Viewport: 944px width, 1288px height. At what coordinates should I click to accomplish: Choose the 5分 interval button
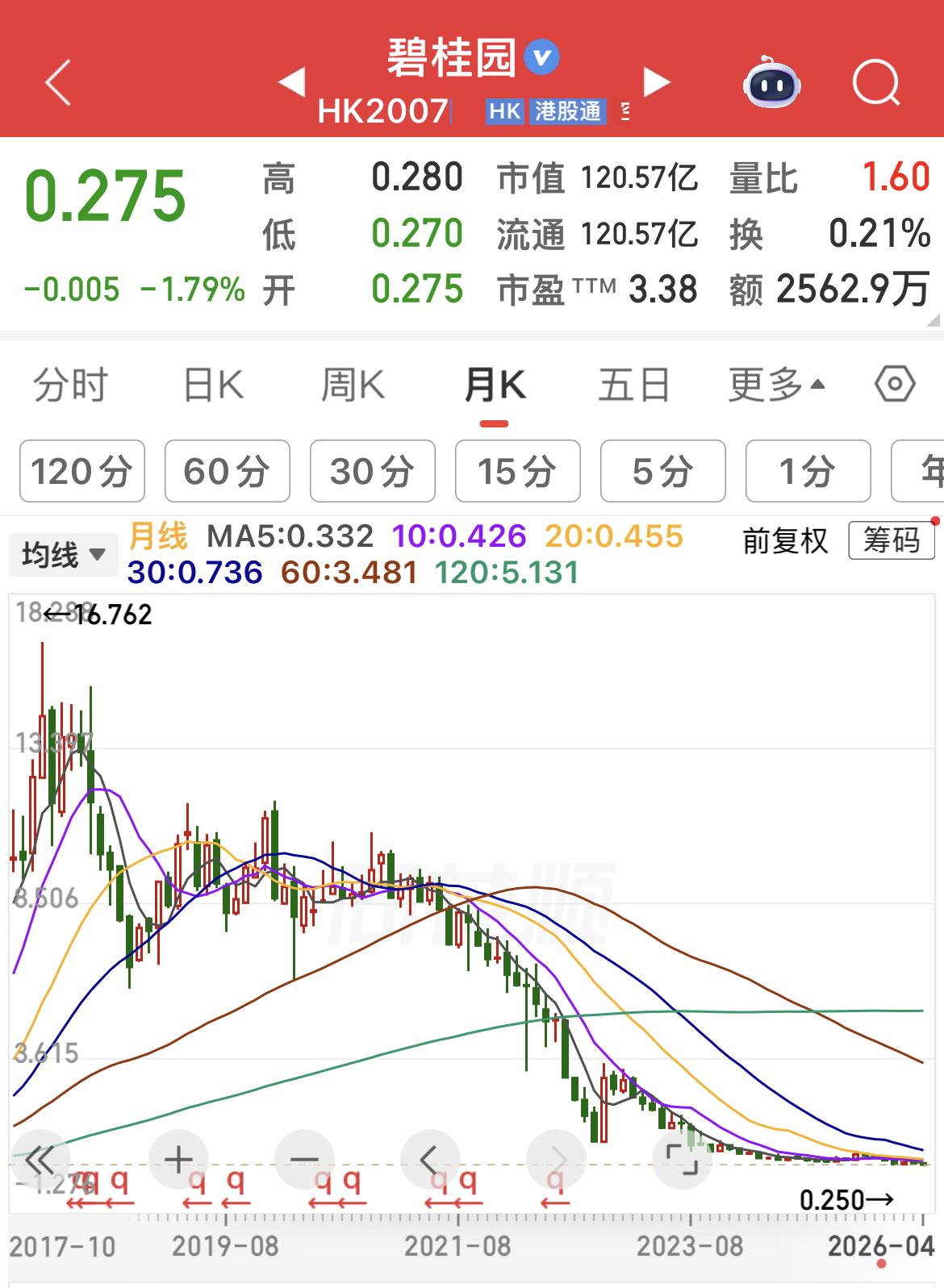[663, 471]
